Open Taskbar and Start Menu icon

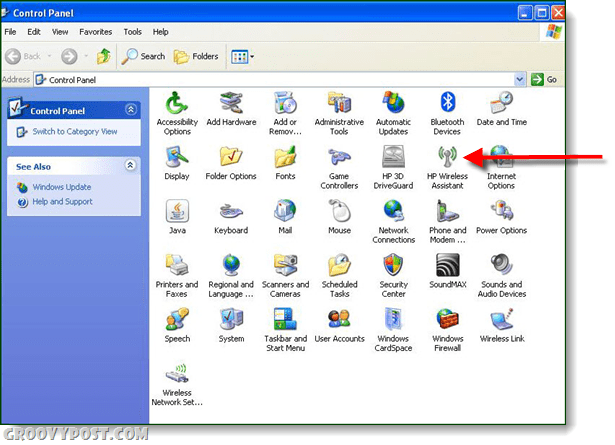click(285, 319)
